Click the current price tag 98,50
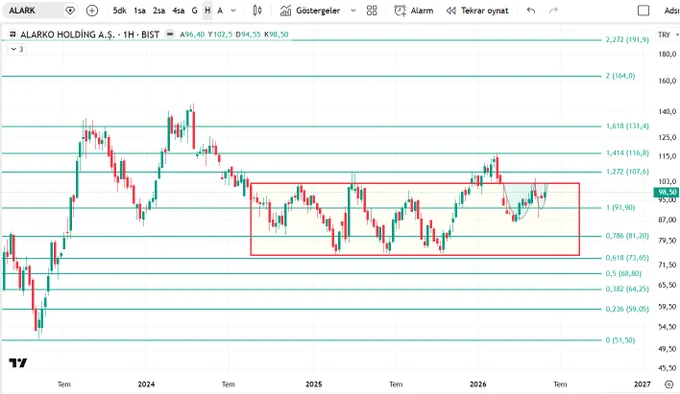Image resolution: width=680 pixels, height=394 pixels. coord(667,192)
